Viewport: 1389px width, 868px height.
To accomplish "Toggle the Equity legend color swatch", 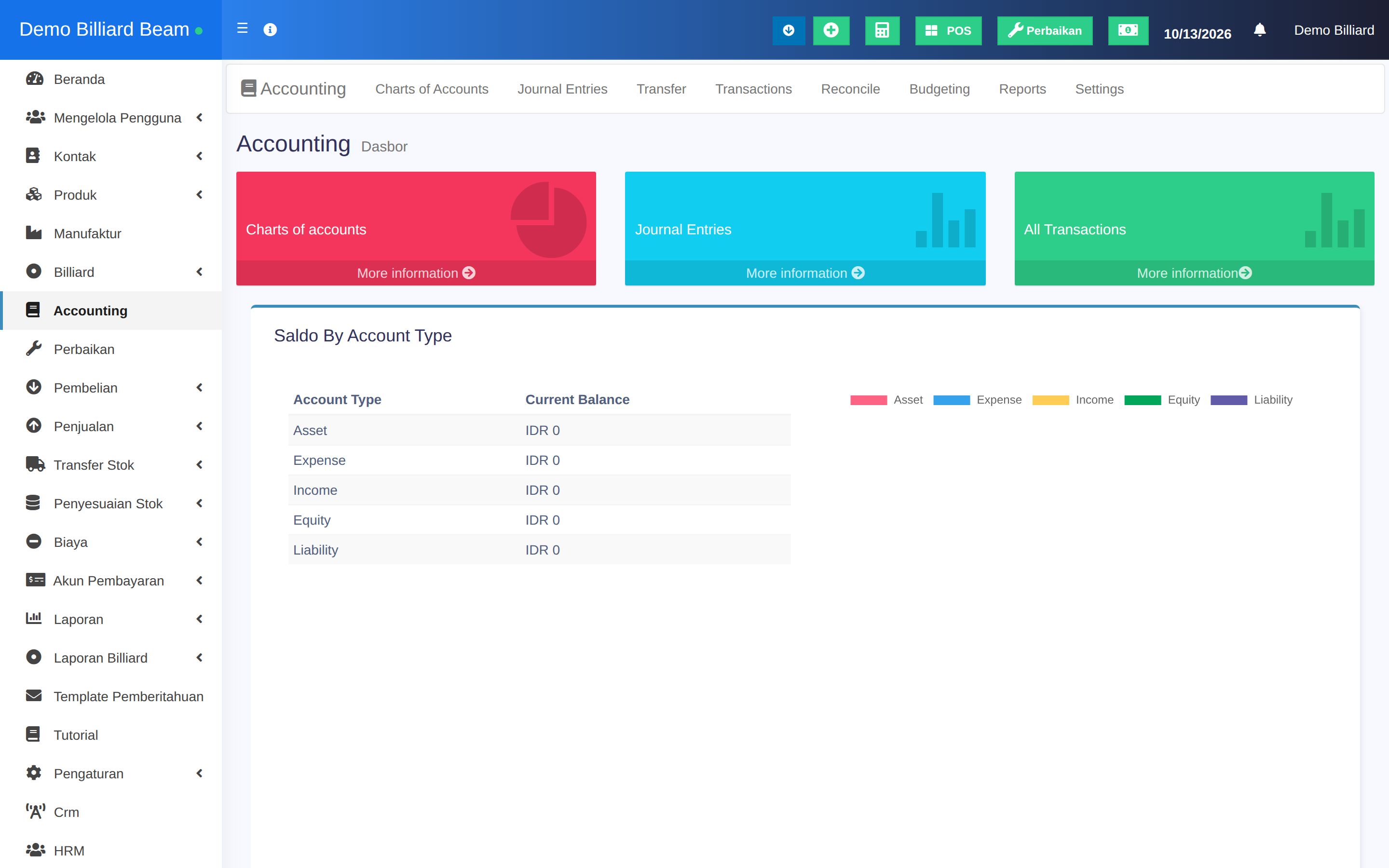I will [1142, 400].
